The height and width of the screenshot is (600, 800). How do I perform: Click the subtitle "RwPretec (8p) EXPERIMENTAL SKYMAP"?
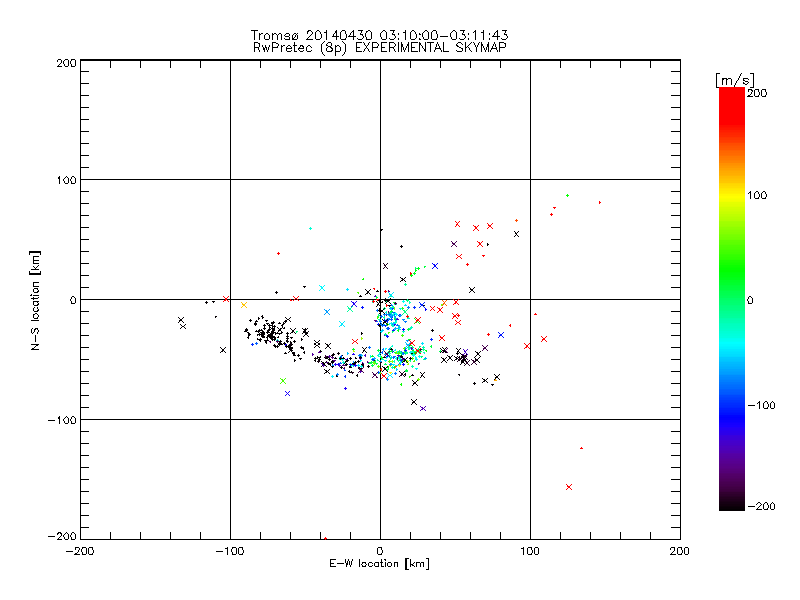380,48
